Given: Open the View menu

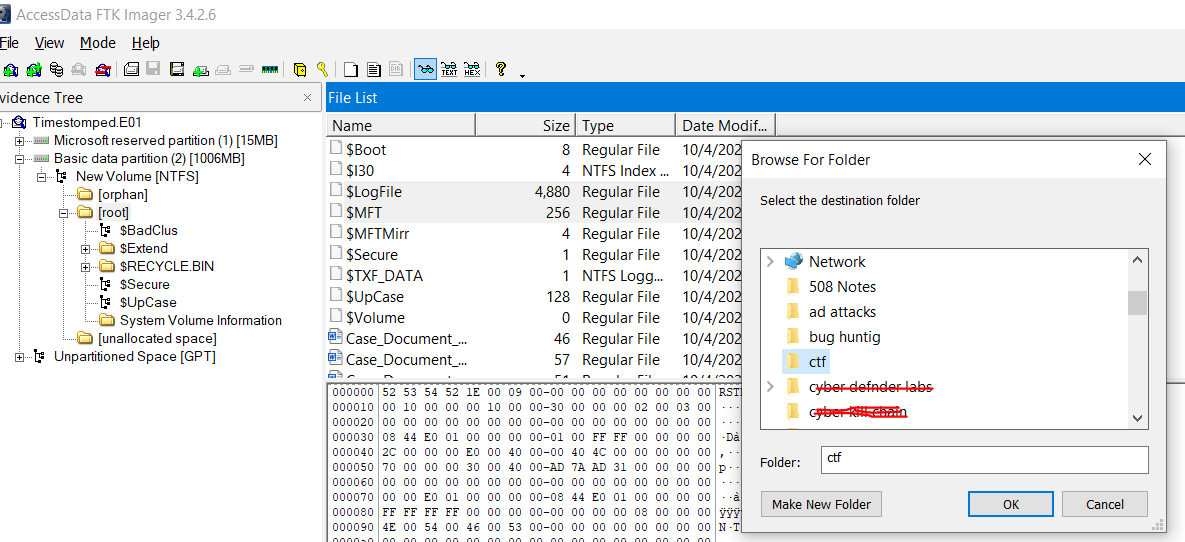Looking at the screenshot, I should 49,43.
